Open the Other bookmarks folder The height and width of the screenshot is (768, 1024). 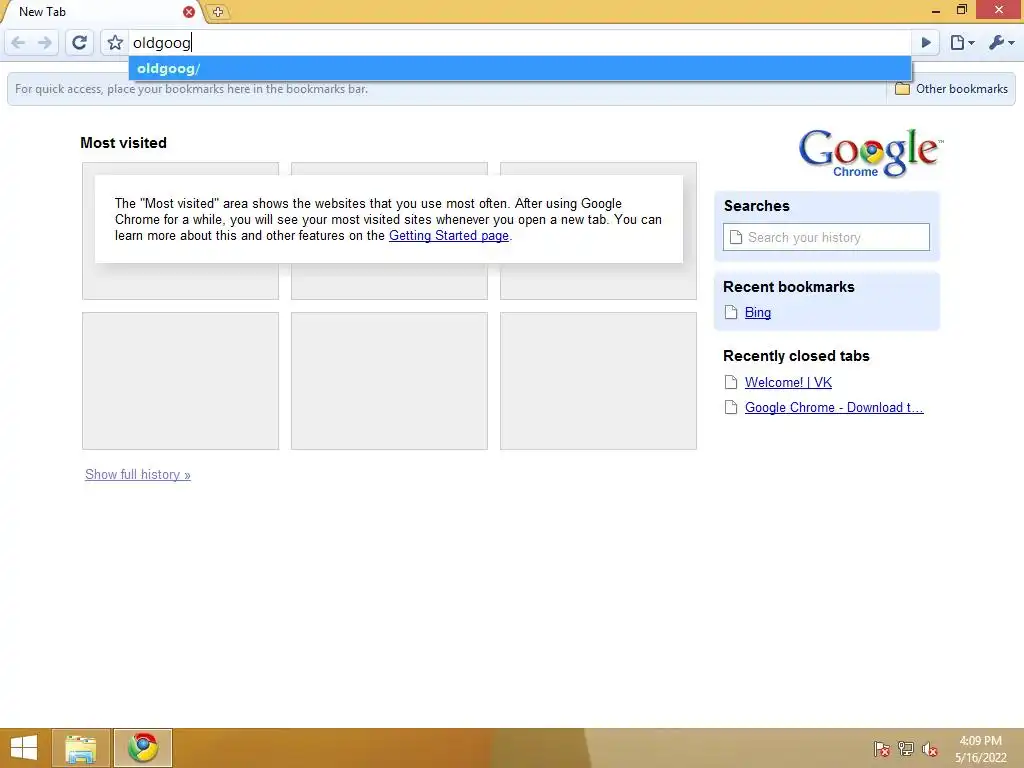(x=951, y=89)
